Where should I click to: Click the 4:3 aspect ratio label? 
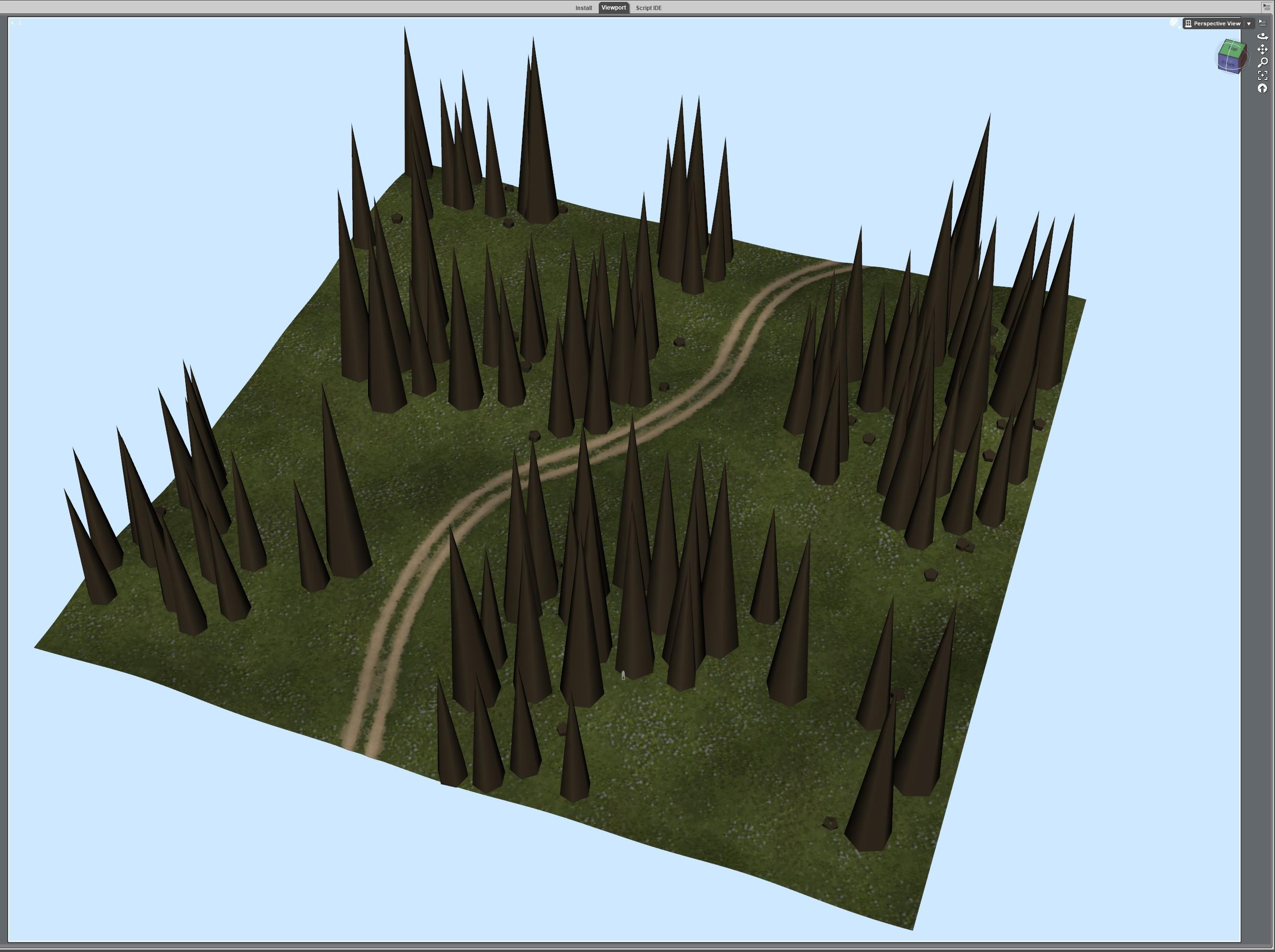(16, 22)
